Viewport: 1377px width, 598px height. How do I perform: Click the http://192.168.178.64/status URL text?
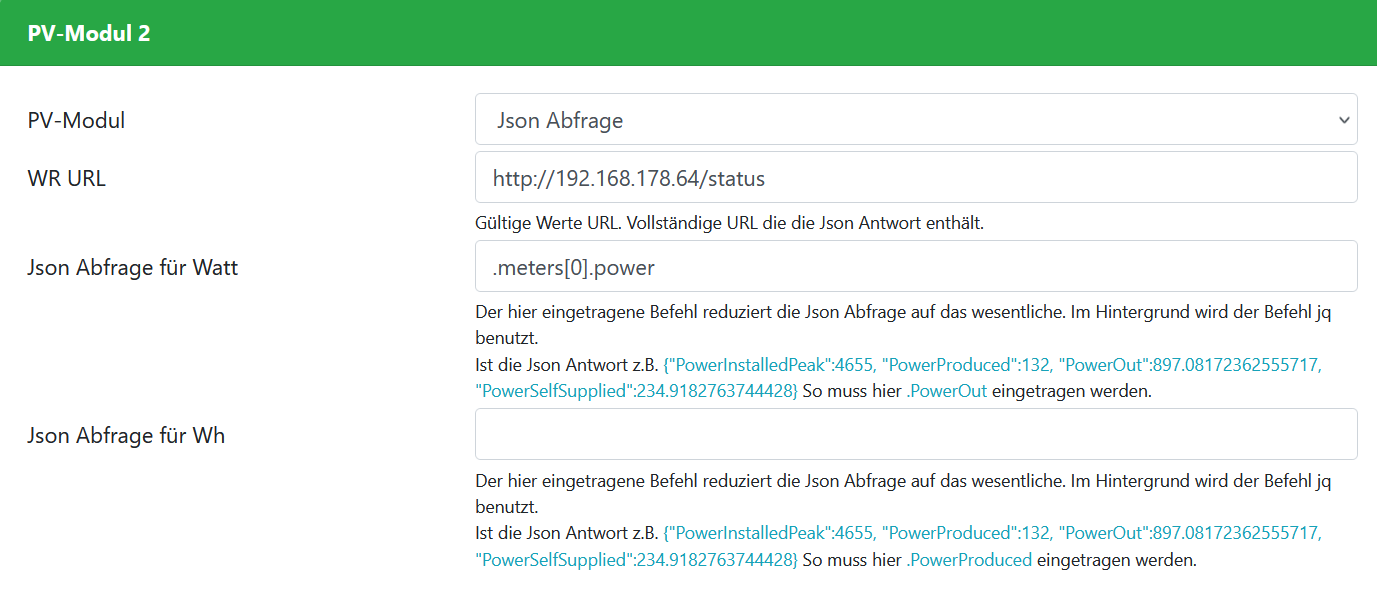click(x=628, y=179)
